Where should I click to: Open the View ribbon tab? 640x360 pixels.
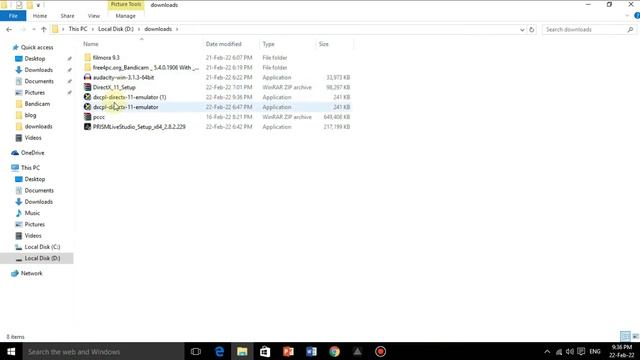pos(93,16)
